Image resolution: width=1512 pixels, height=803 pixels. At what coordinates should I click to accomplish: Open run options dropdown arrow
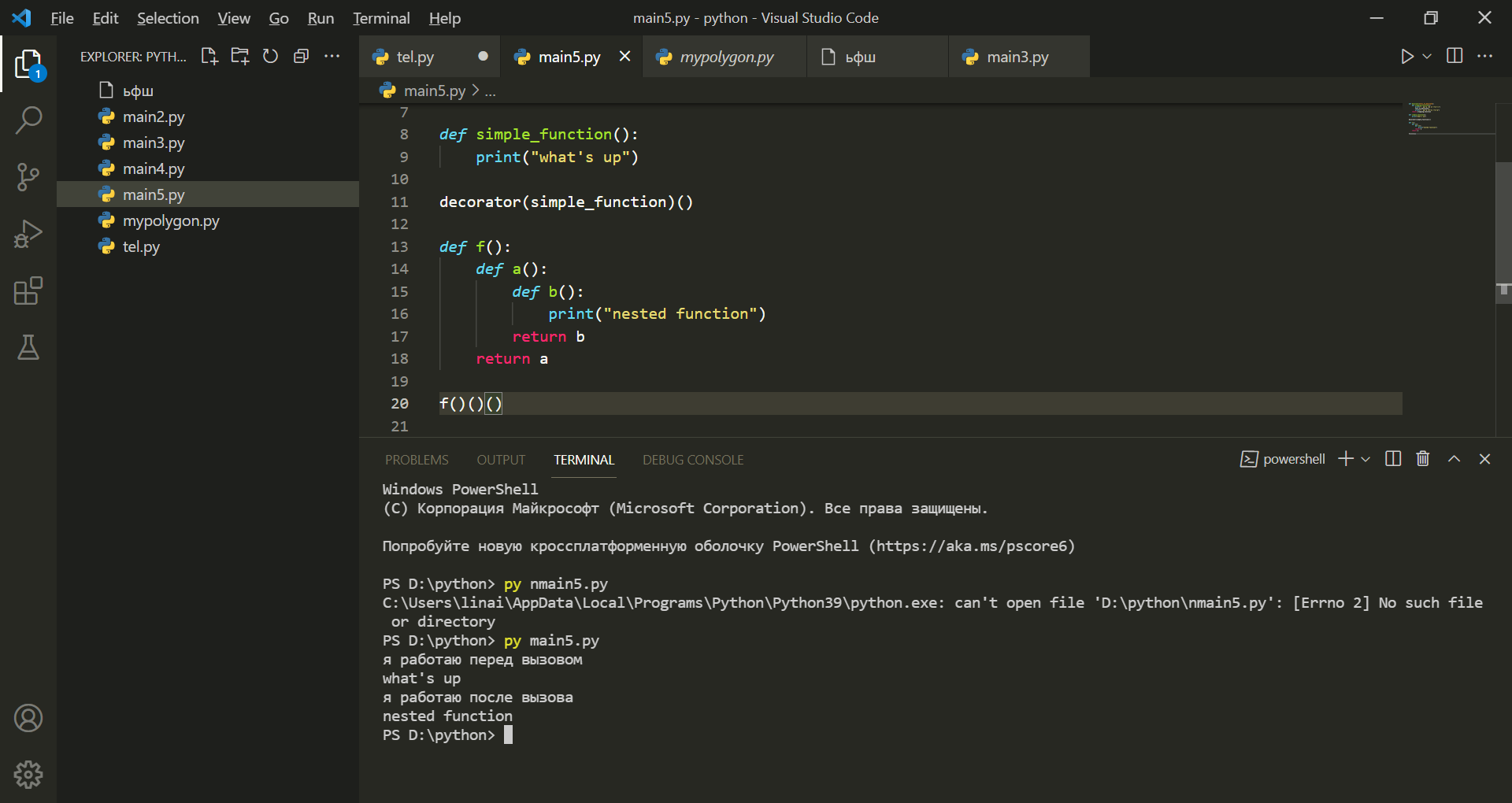click(x=1427, y=56)
